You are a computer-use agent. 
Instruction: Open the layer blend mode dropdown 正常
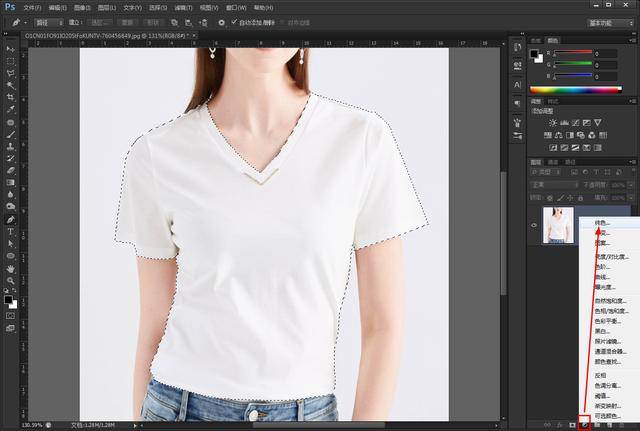[553, 184]
